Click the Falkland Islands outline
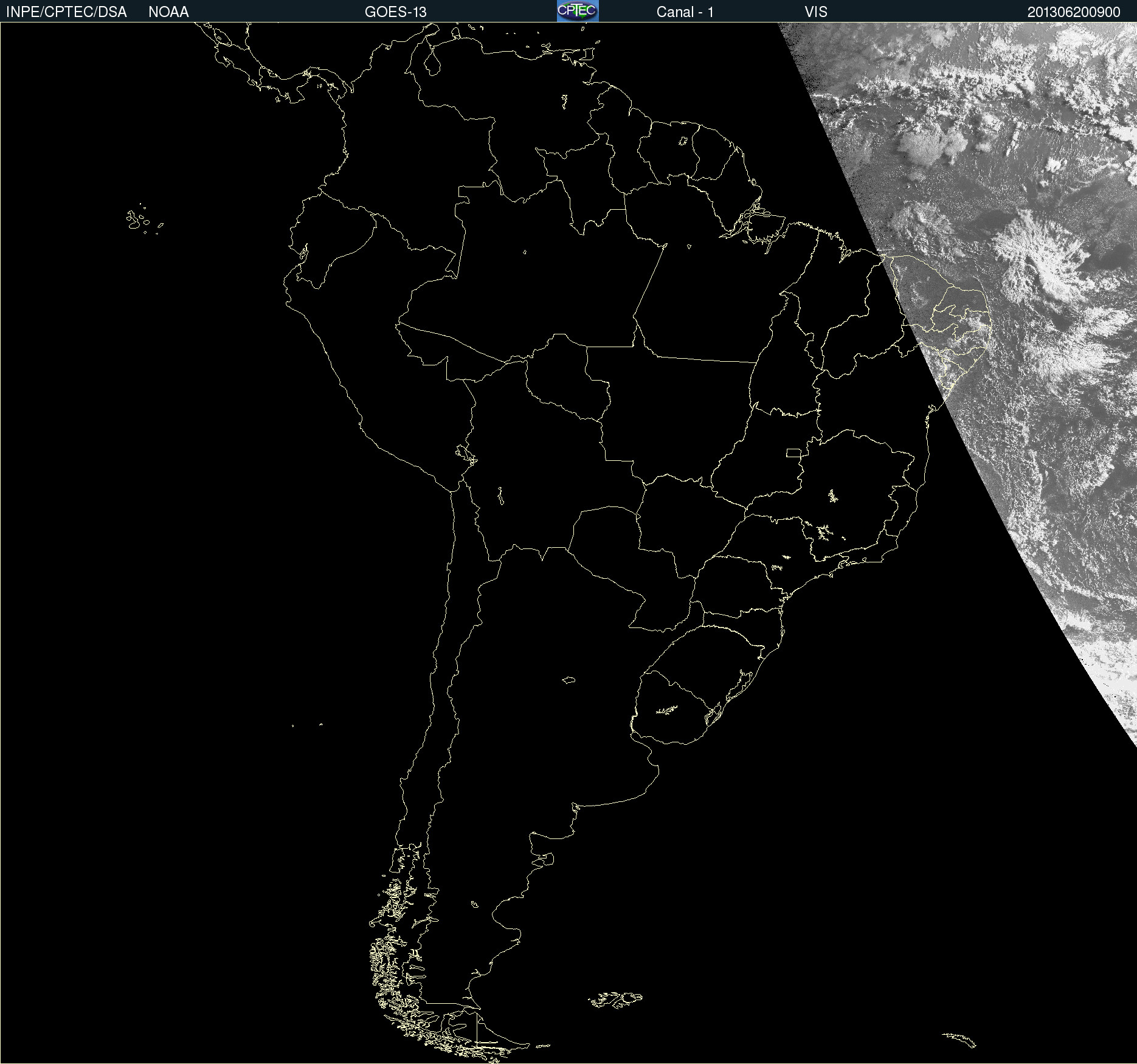Image resolution: width=1137 pixels, height=1064 pixels. point(615,999)
